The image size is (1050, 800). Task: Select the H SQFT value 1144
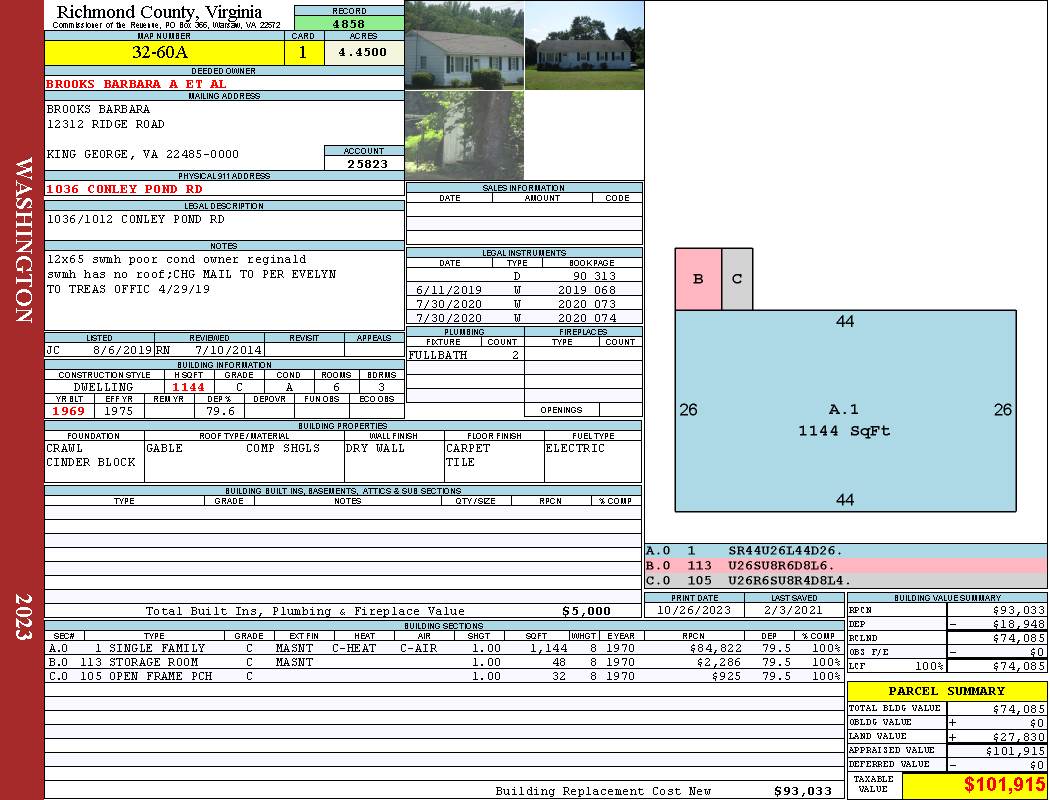(x=188, y=387)
